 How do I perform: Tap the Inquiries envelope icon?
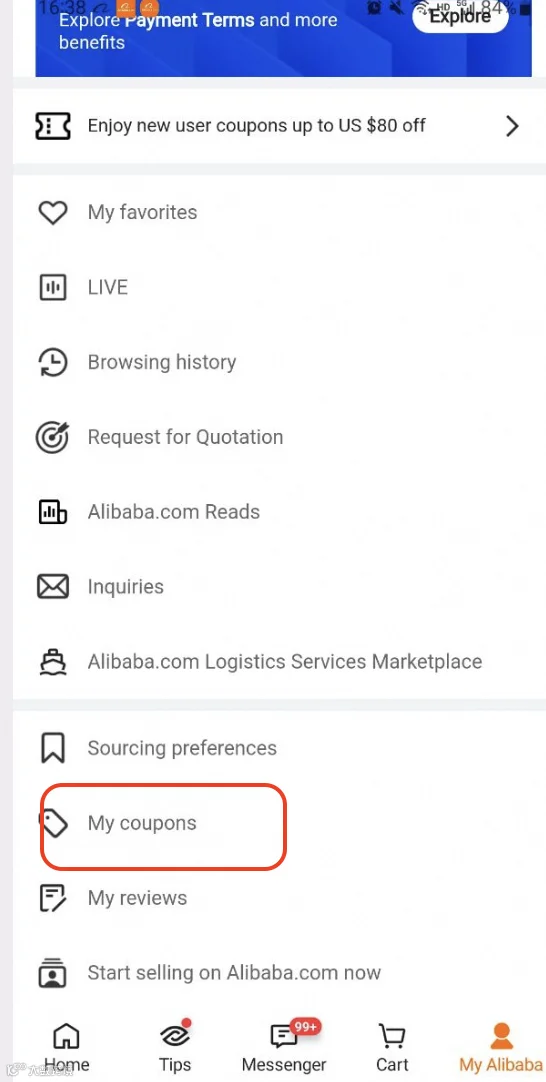52,587
